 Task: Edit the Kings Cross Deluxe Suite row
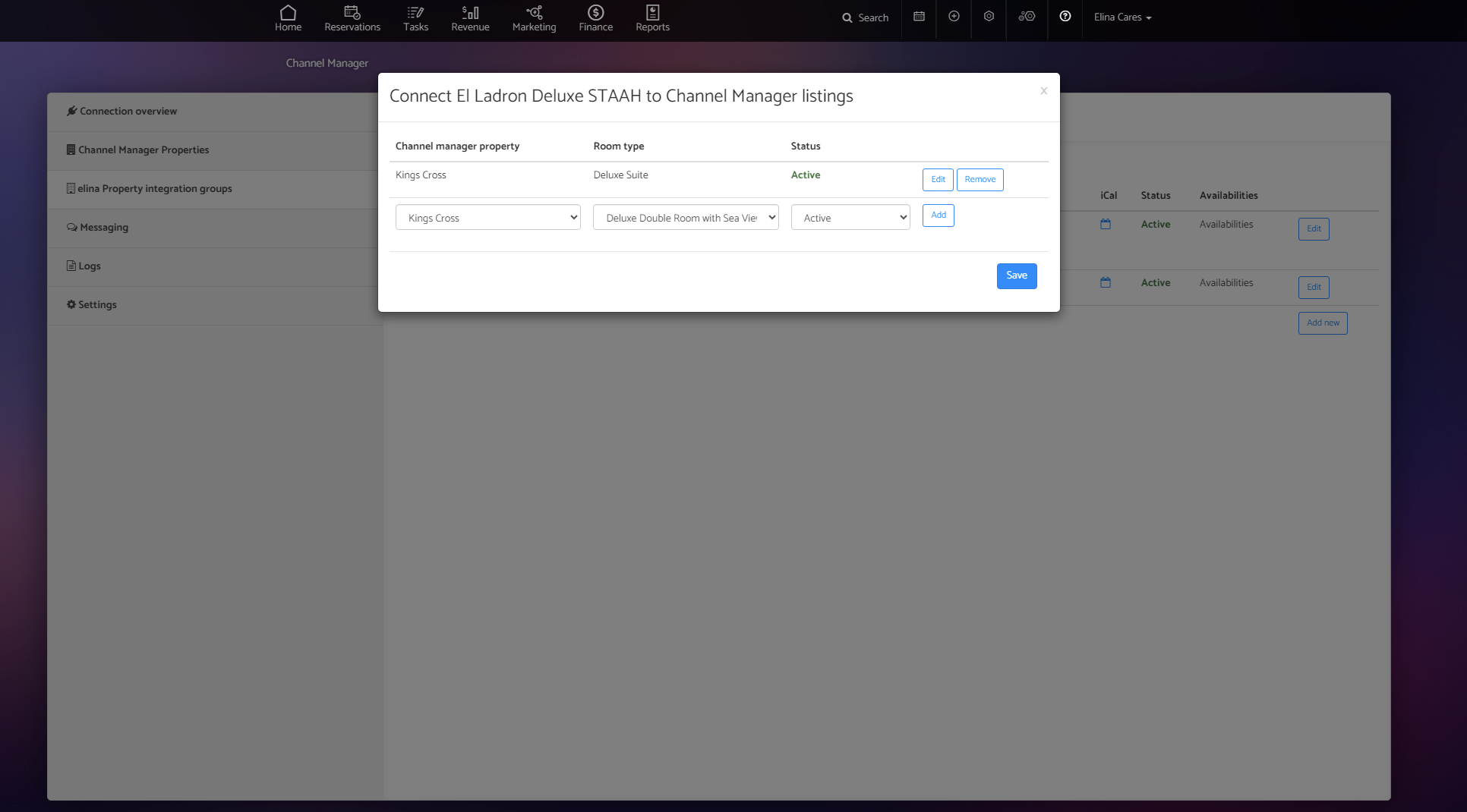(938, 180)
